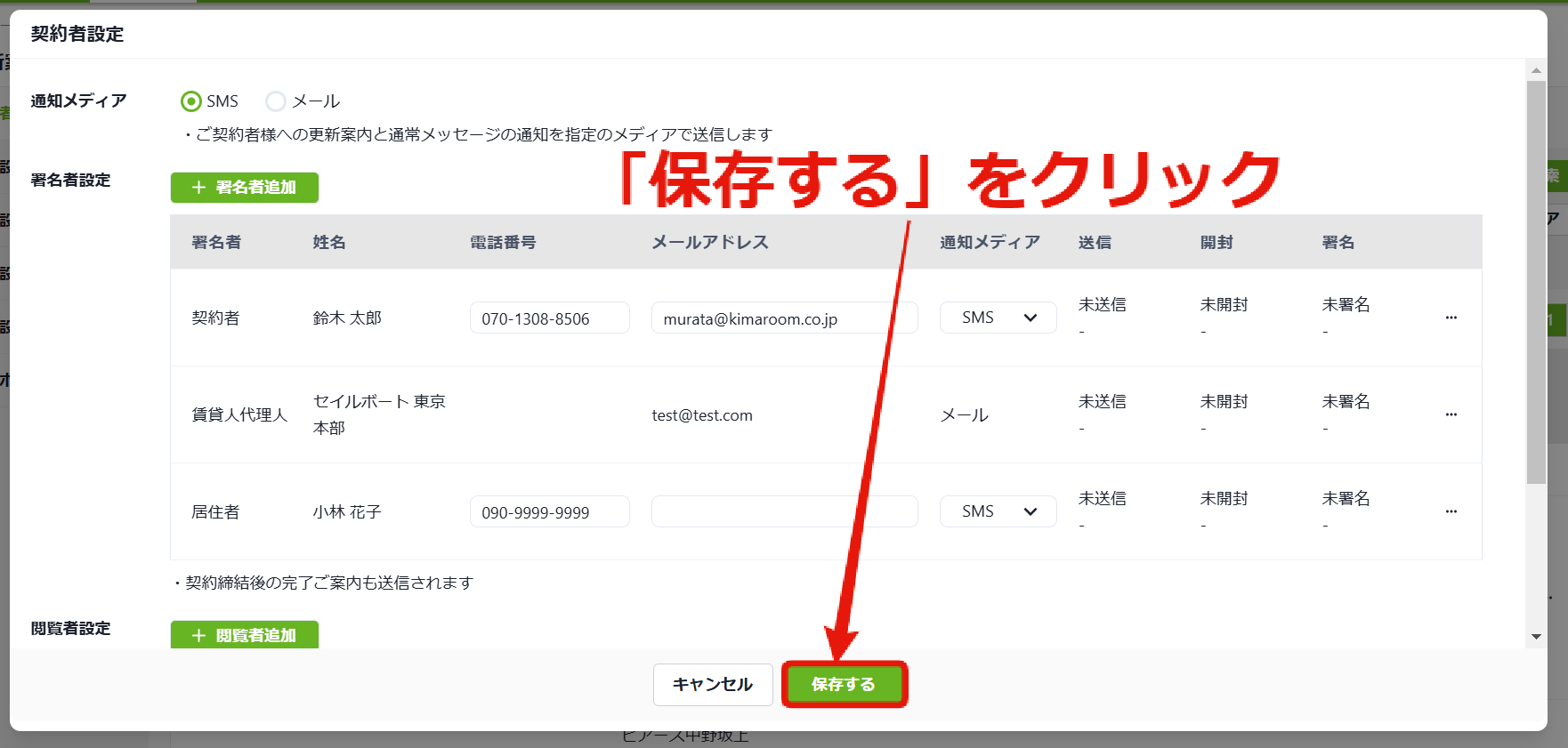Click the 署名者設定 section label
1568x748 pixels.
(70, 180)
